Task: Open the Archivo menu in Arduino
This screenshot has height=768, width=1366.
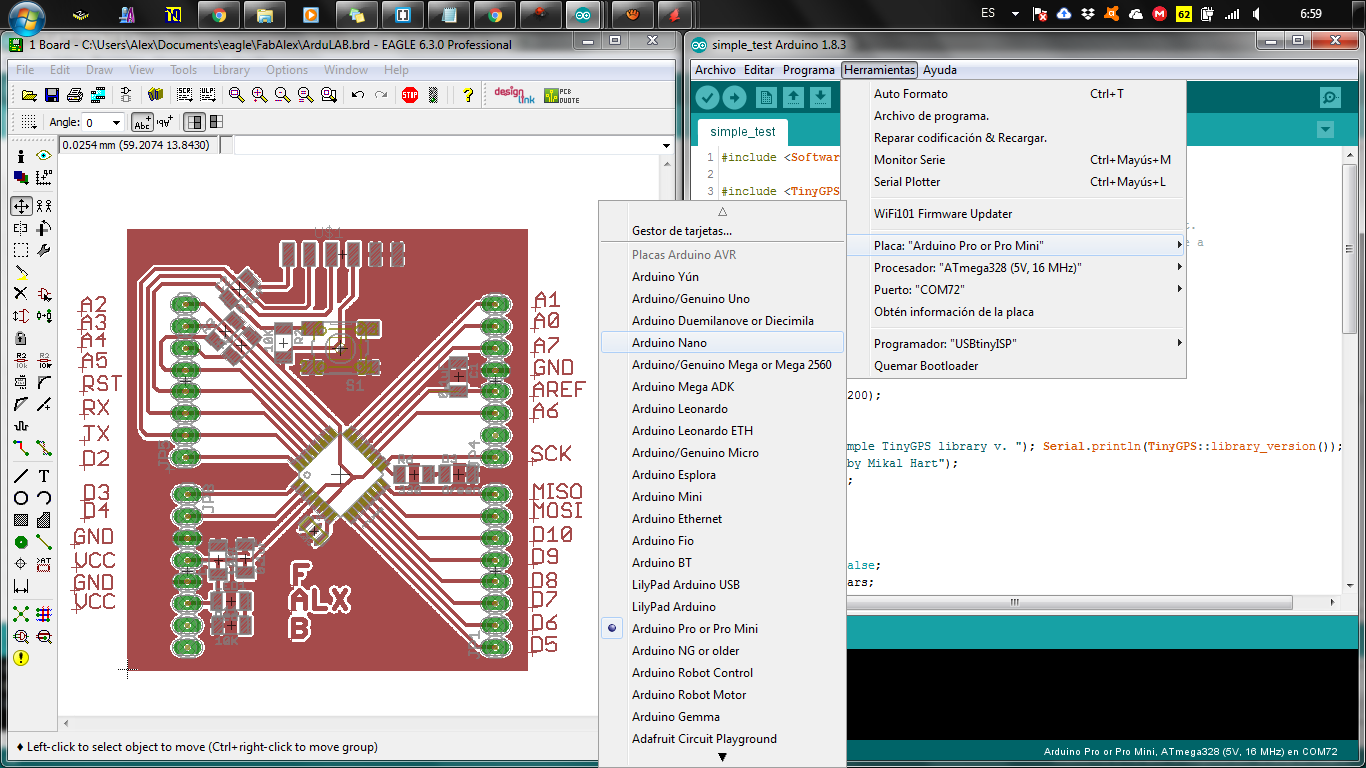Action: point(715,70)
